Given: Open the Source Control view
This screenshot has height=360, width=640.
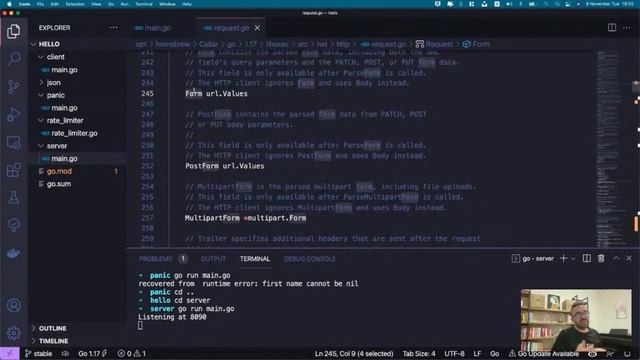Looking at the screenshot, I should 13,87.
